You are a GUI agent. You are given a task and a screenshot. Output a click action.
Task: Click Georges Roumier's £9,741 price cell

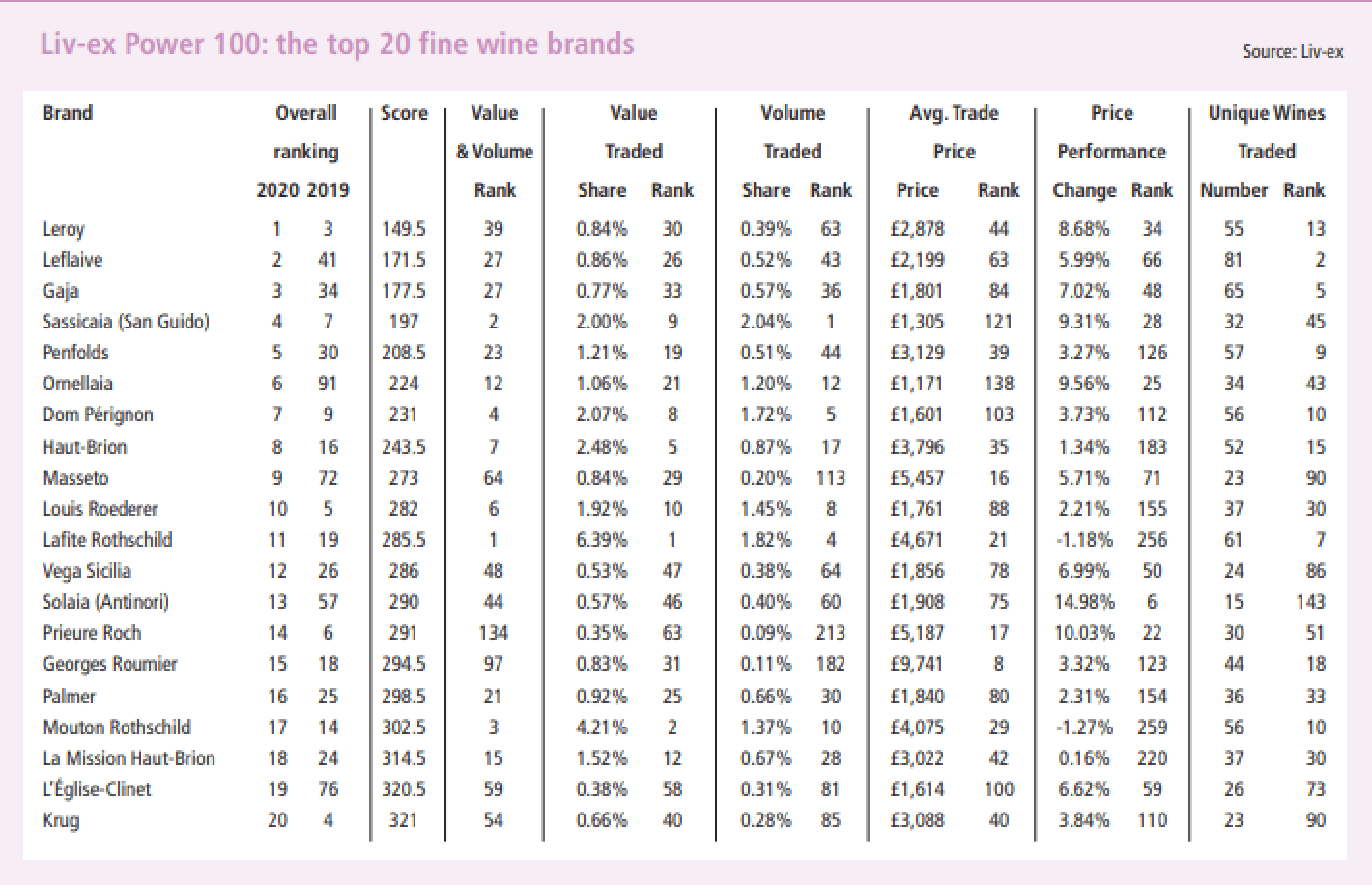click(917, 663)
